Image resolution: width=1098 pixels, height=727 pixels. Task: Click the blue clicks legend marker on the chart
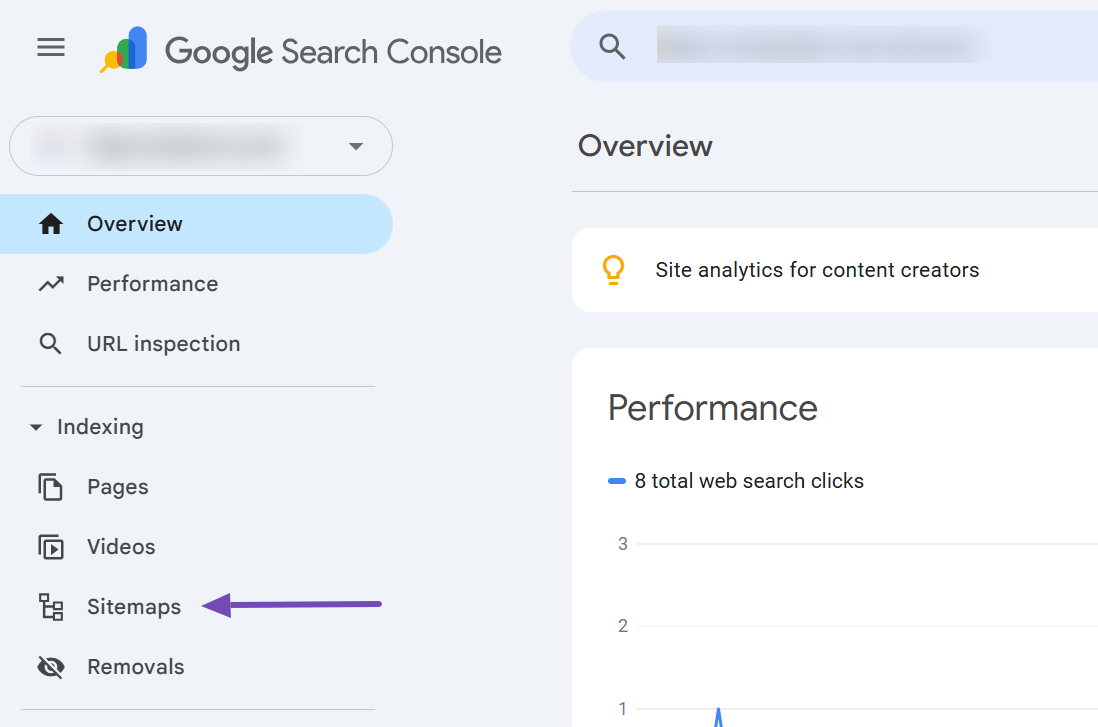(617, 481)
